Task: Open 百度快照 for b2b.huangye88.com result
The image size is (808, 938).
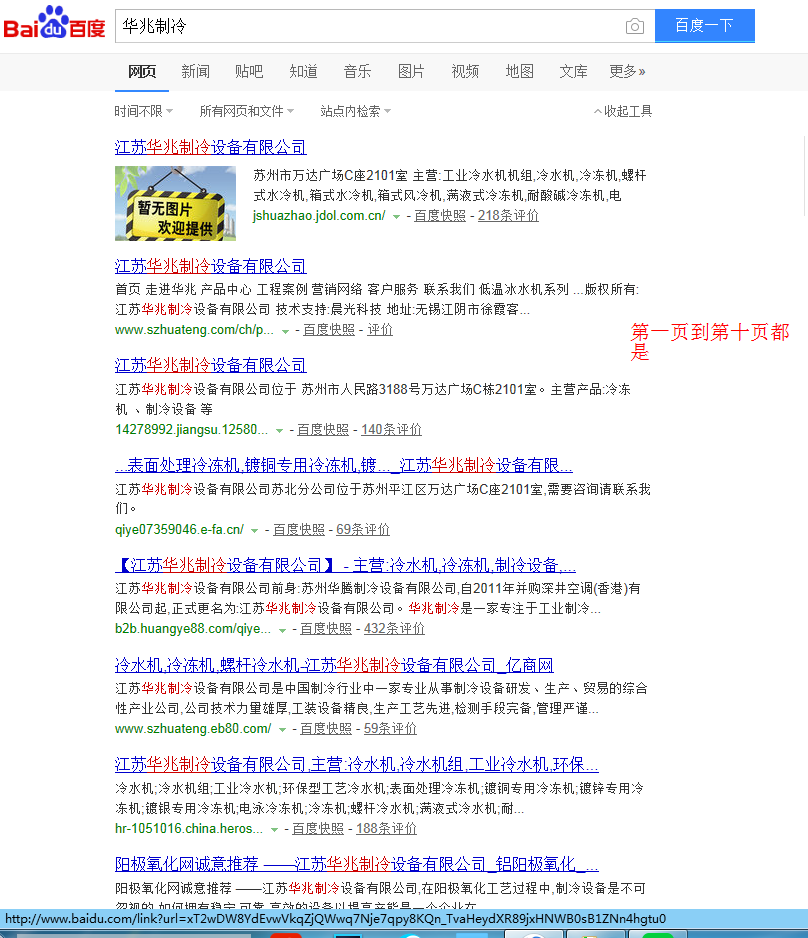Action: click(326, 629)
